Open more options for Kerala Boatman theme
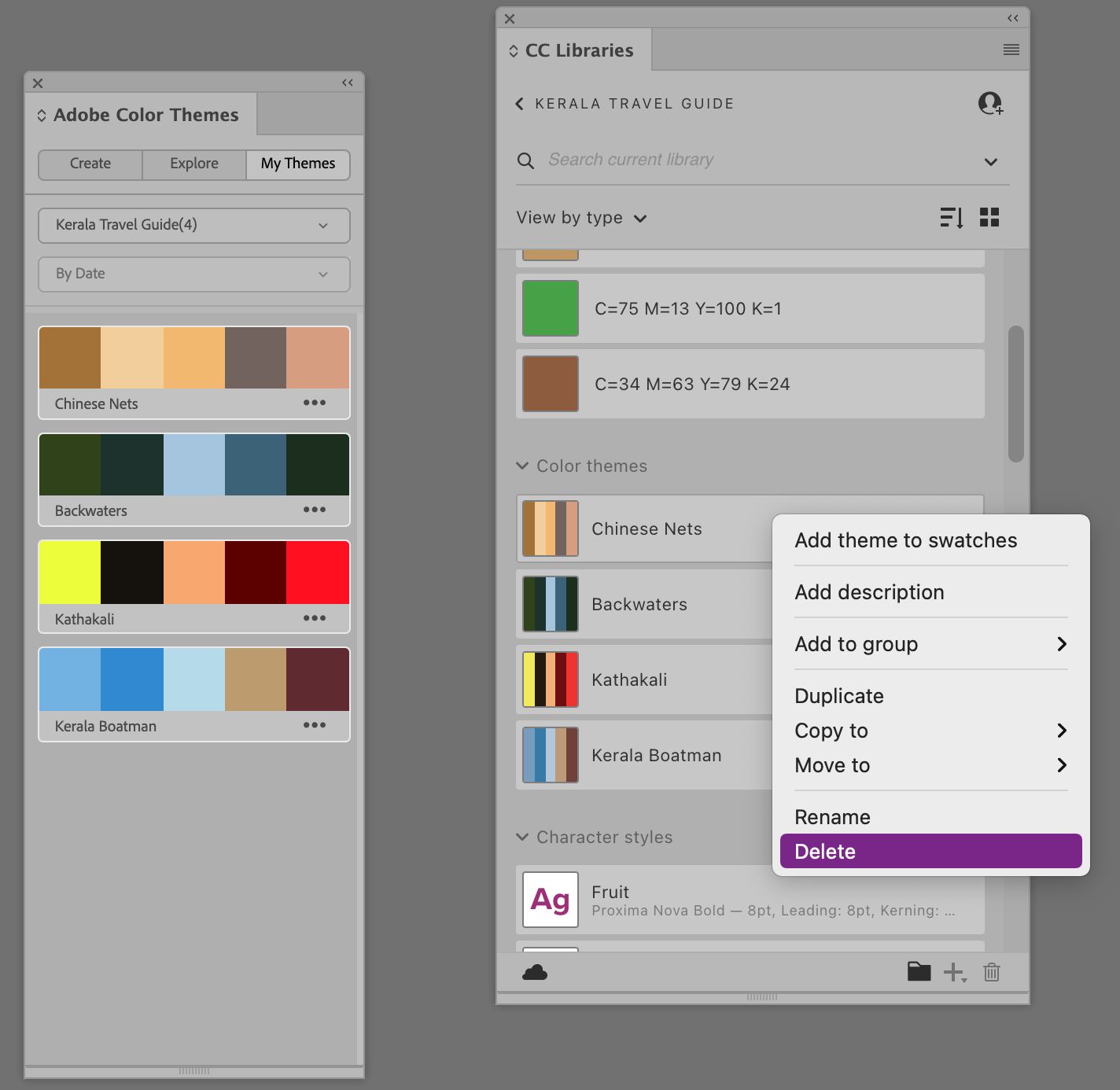Image resolution: width=1120 pixels, height=1090 pixels. coord(315,725)
